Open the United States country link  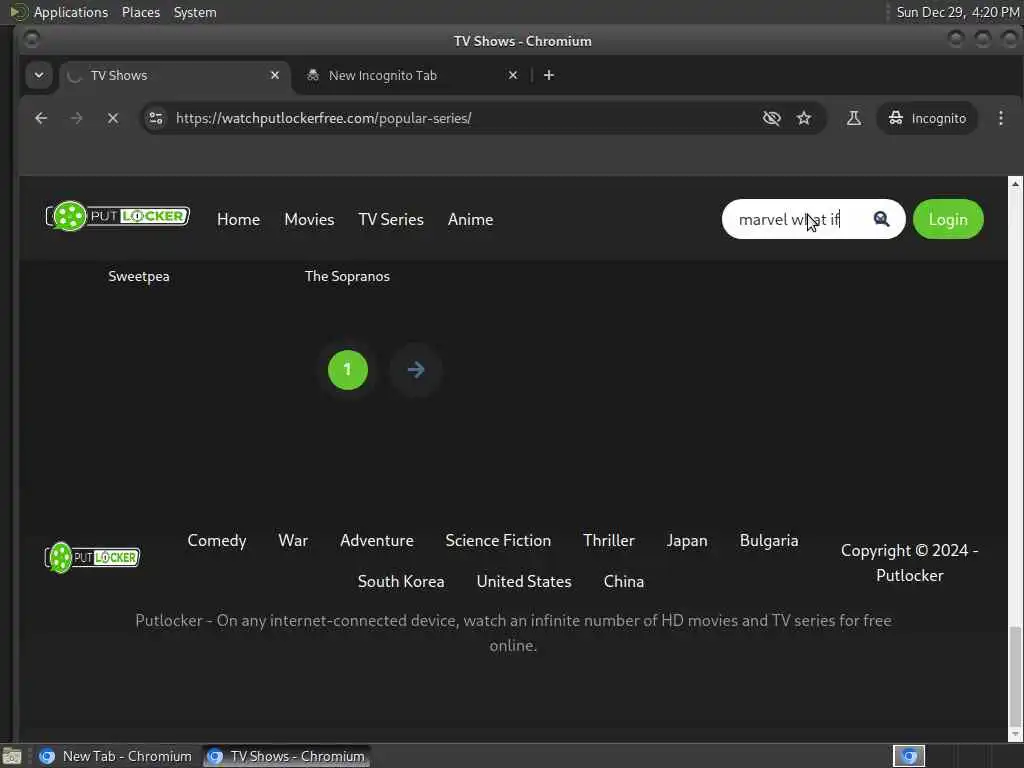524,581
